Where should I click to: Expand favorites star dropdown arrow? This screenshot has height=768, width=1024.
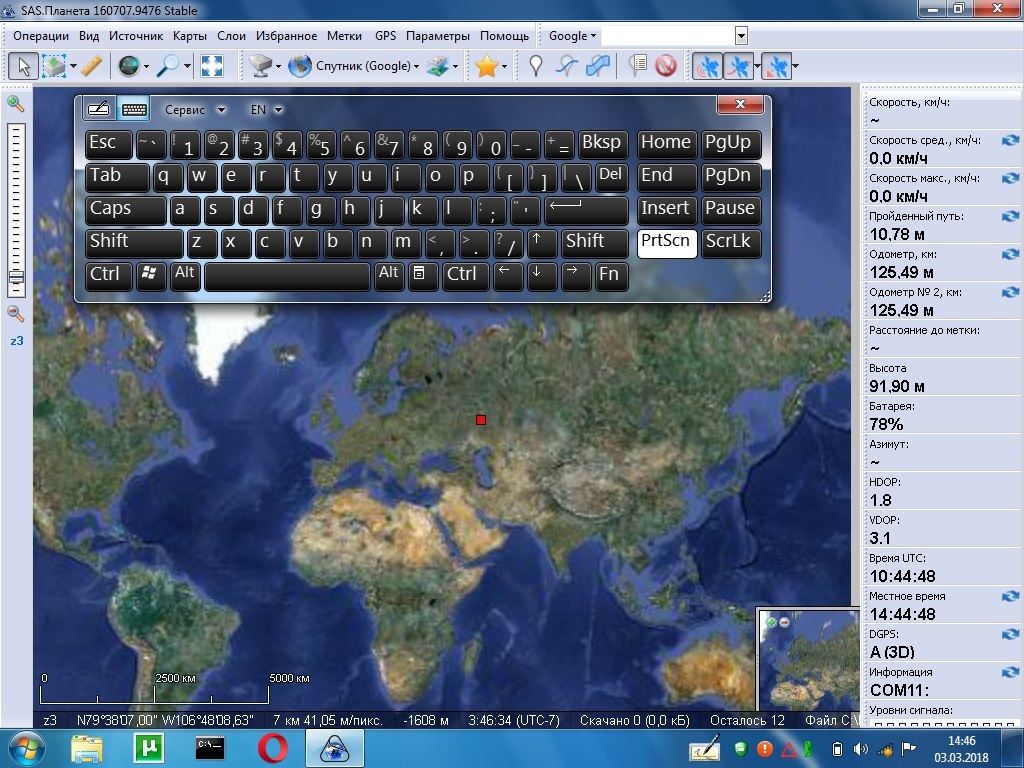coord(504,66)
